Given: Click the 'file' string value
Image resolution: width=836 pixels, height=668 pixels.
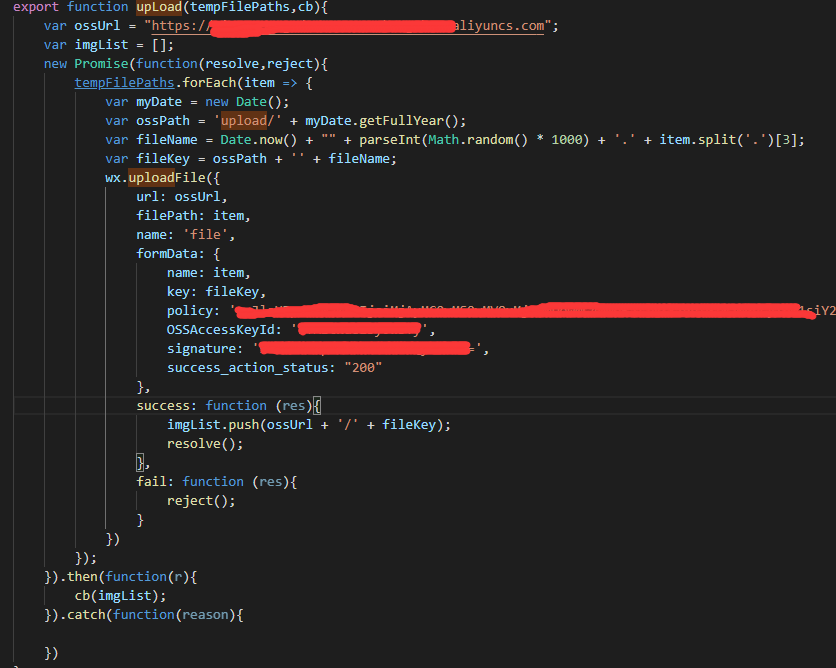Looking at the screenshot, I should point(205,235).
